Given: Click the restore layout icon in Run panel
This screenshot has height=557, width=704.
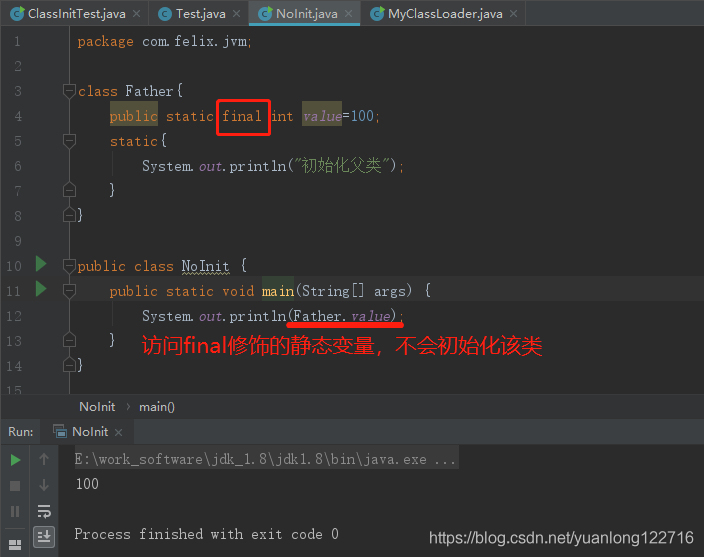Looking at the screenshot, I should click(x=15, y=544).
